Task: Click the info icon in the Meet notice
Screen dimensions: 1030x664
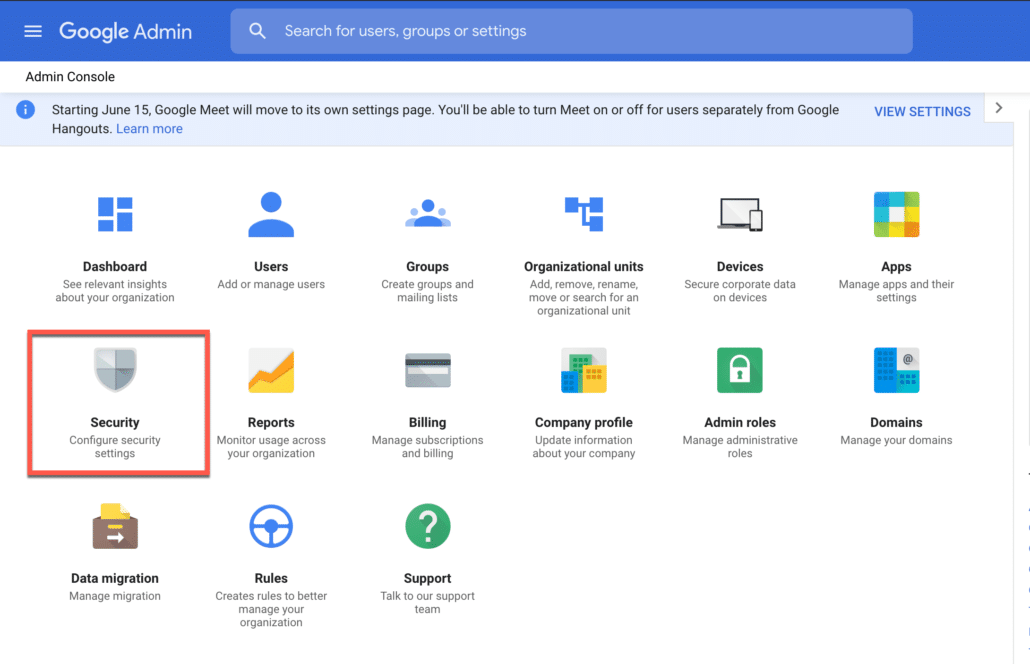Action: (26, 110)
